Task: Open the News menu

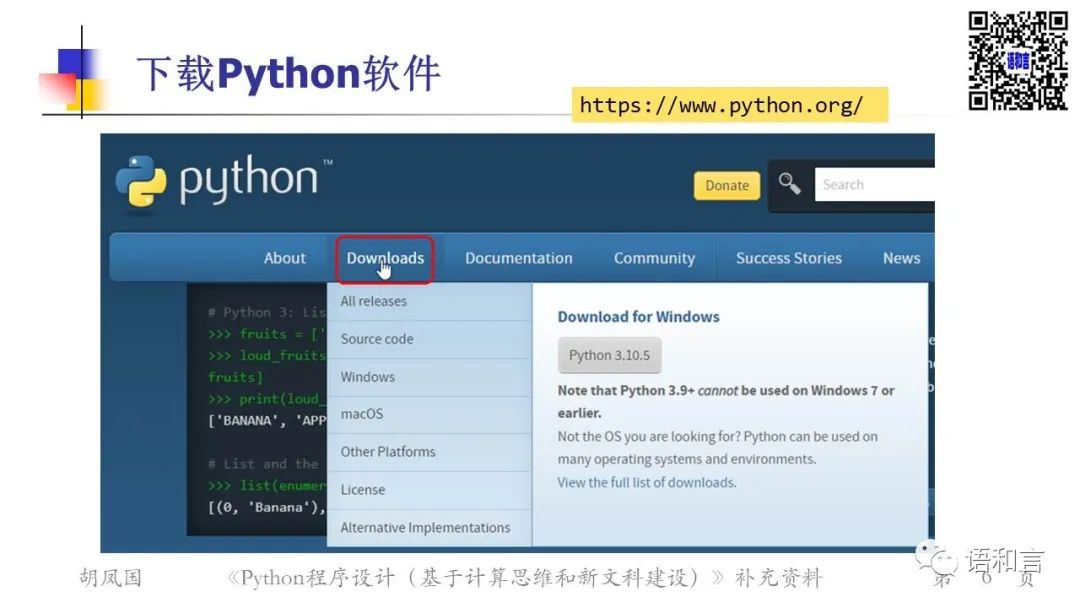Action: tap(902, 258)
